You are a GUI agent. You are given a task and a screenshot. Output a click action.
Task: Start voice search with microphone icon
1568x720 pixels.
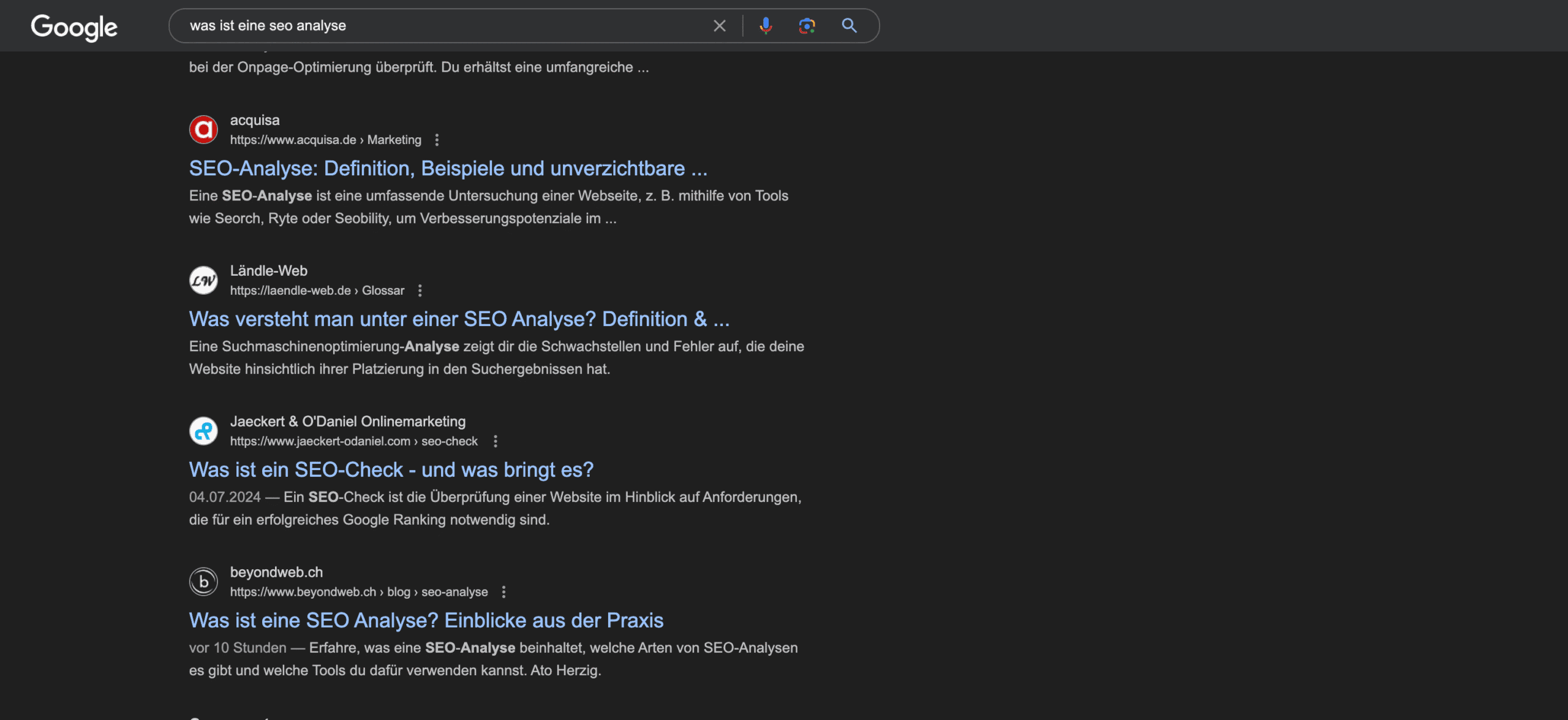pyautogui.click(x=766, y=26)
